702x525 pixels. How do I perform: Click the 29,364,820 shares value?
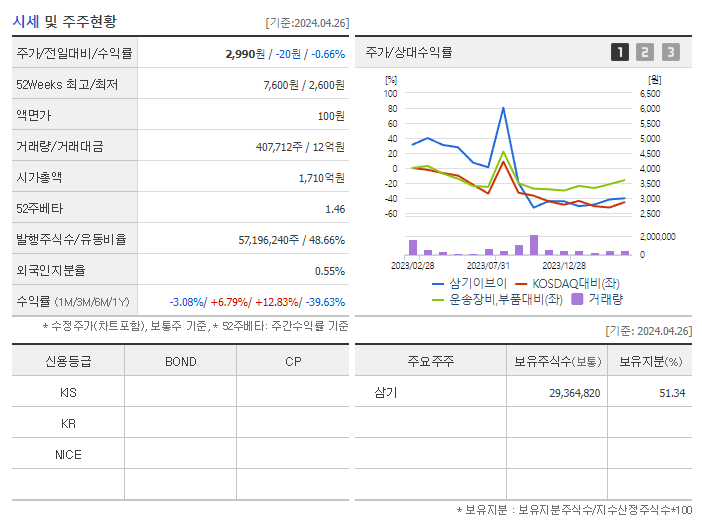574,393
